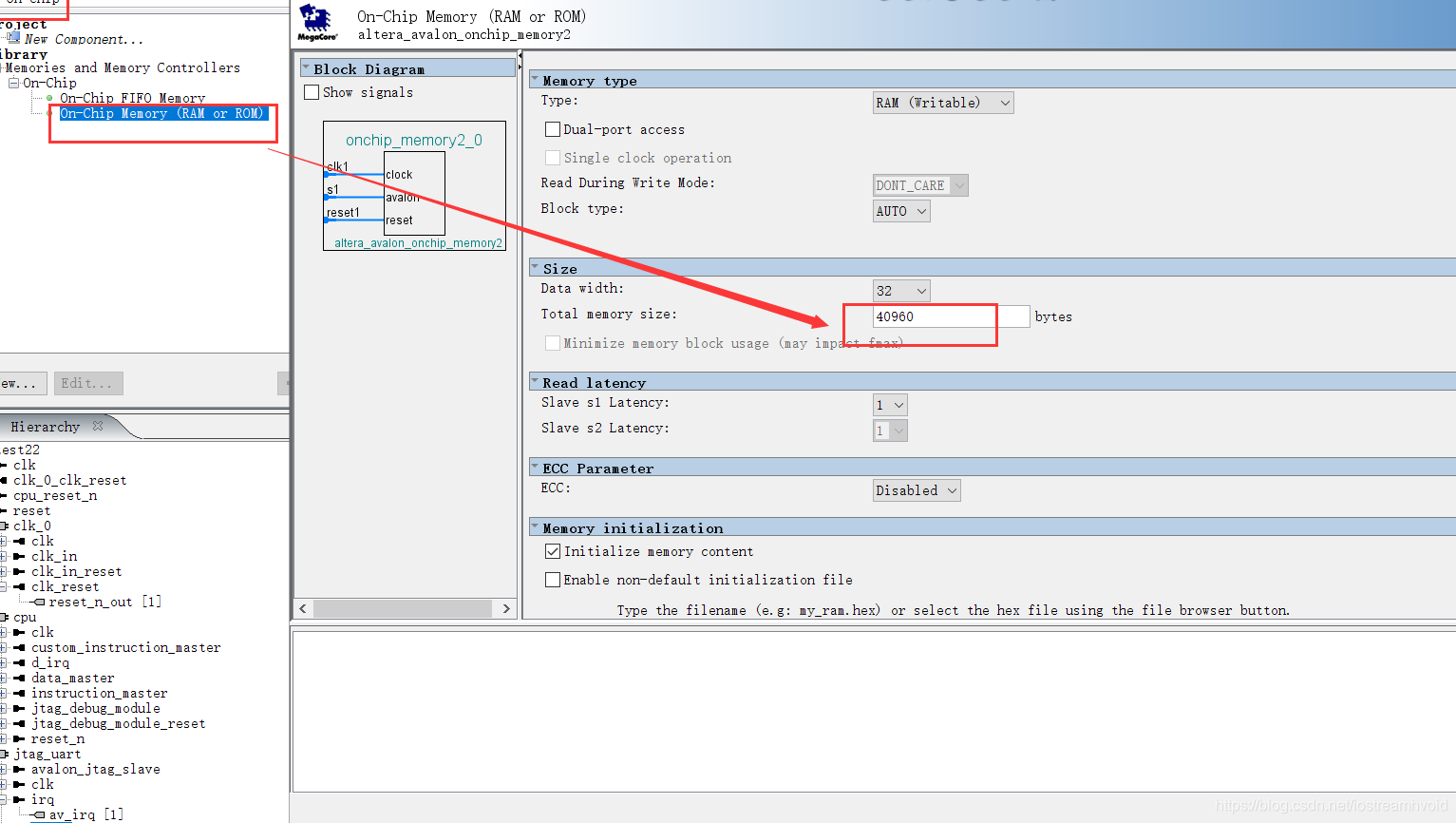The width and height of the screenshot is (1456, 823).
Task: Select clk_in hierarchy item
Action: [54, 556]
